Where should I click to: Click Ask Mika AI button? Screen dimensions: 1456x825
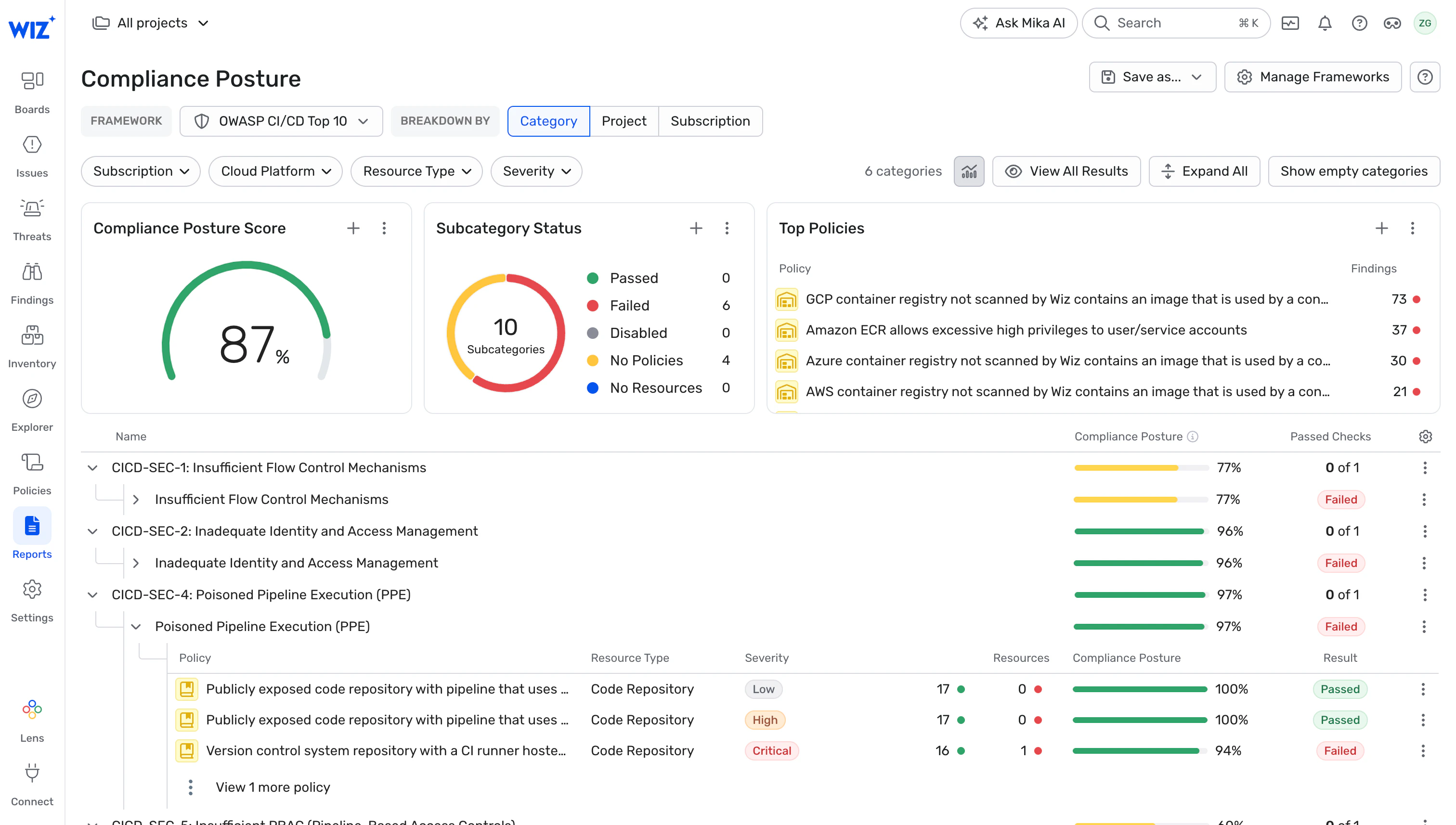[x=1018, y=23]
